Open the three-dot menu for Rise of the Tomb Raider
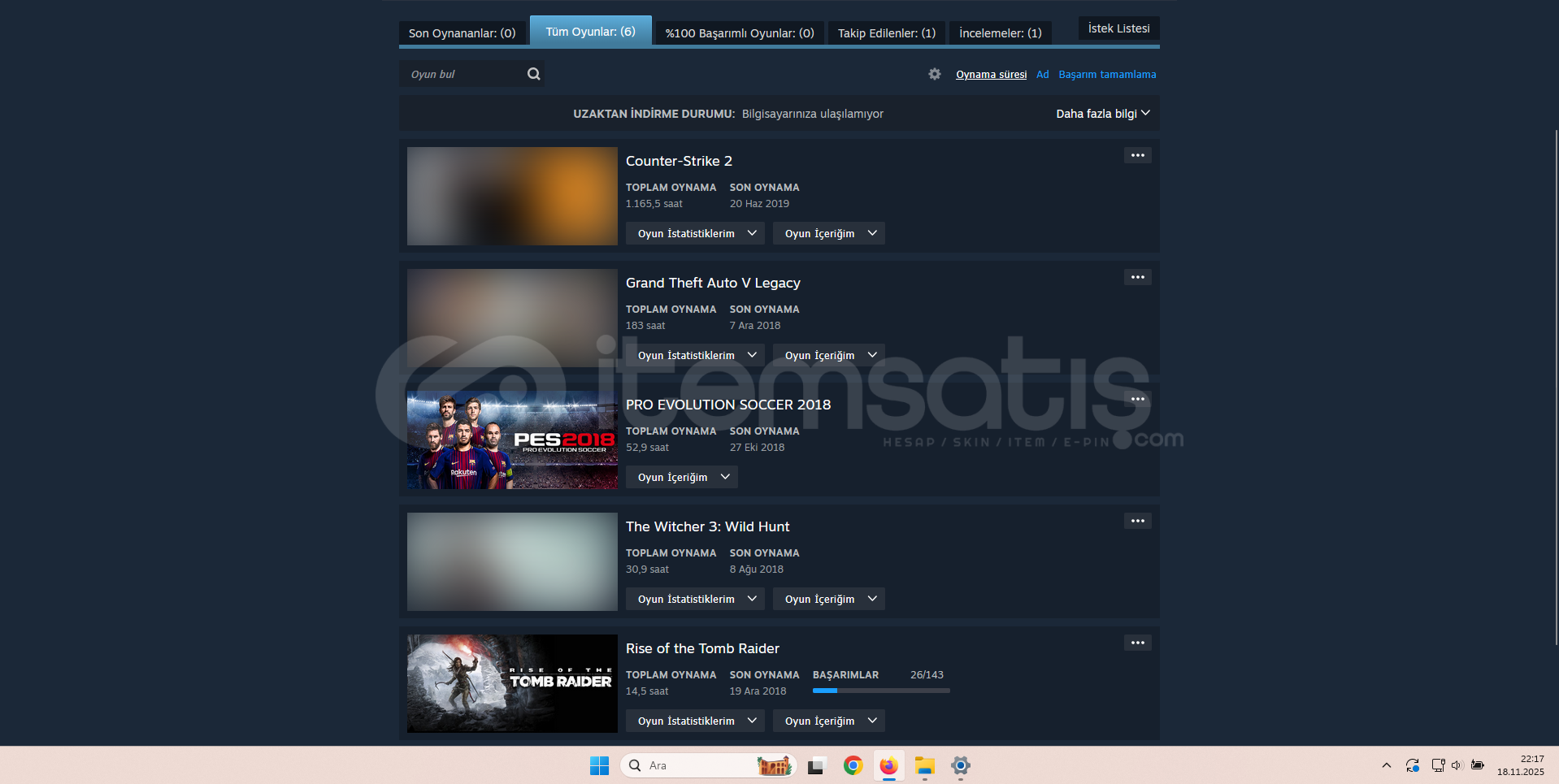The image size is (1559, 784). point(1138,643)
